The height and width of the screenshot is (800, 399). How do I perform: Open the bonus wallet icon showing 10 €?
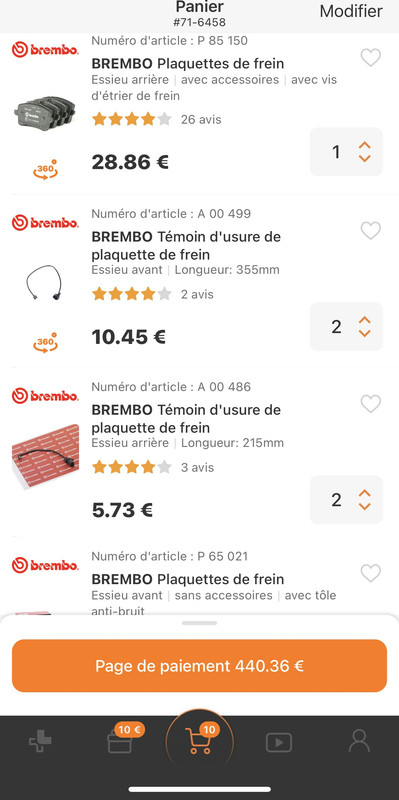click(x=120, y=740)
